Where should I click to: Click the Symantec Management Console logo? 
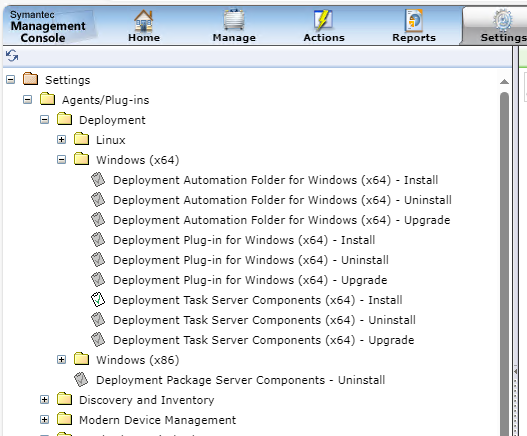(48, 27)
